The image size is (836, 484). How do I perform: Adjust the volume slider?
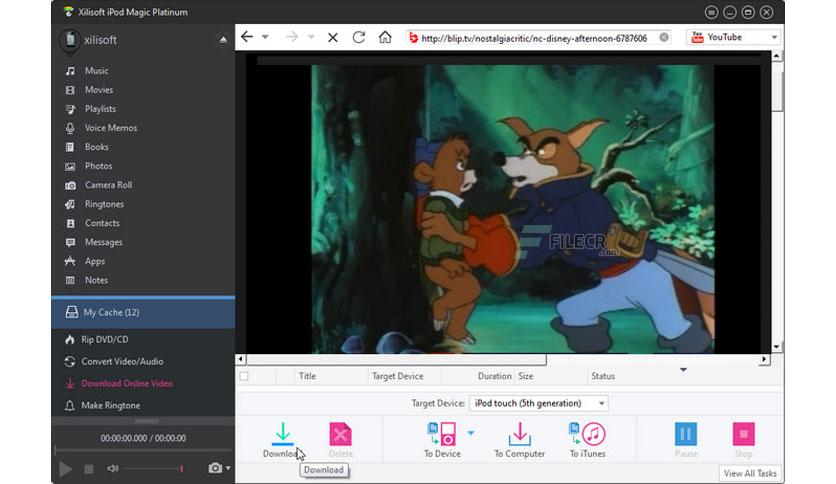[155, 469]
